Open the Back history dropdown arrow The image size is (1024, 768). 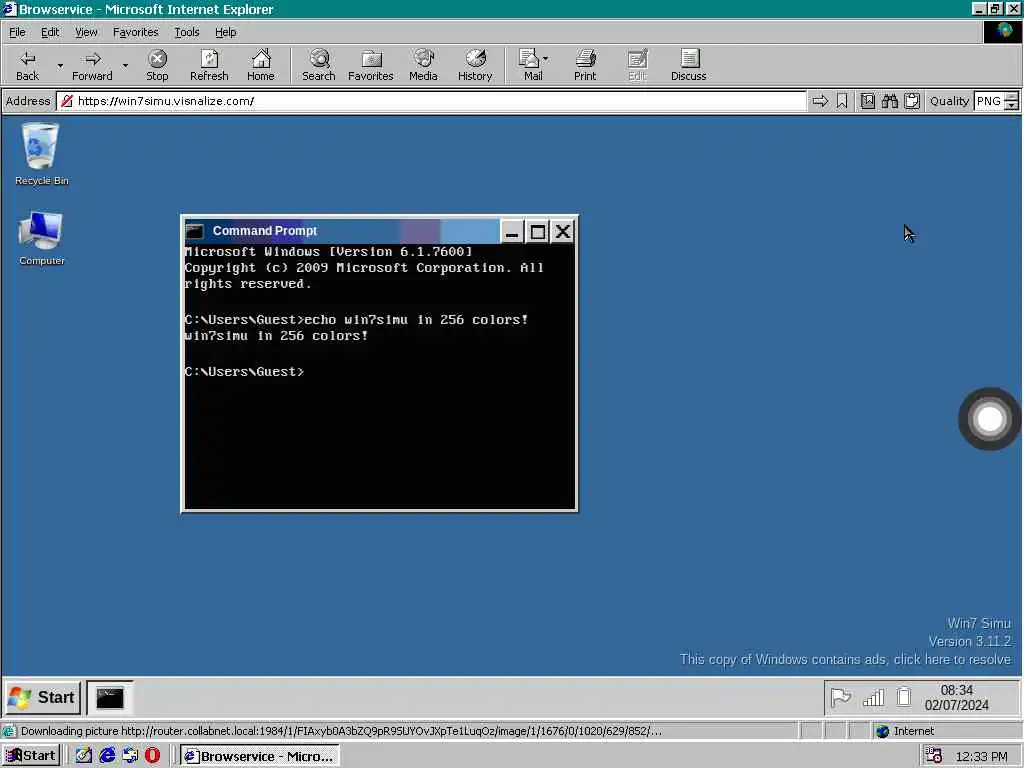click(x=60, y=65)
